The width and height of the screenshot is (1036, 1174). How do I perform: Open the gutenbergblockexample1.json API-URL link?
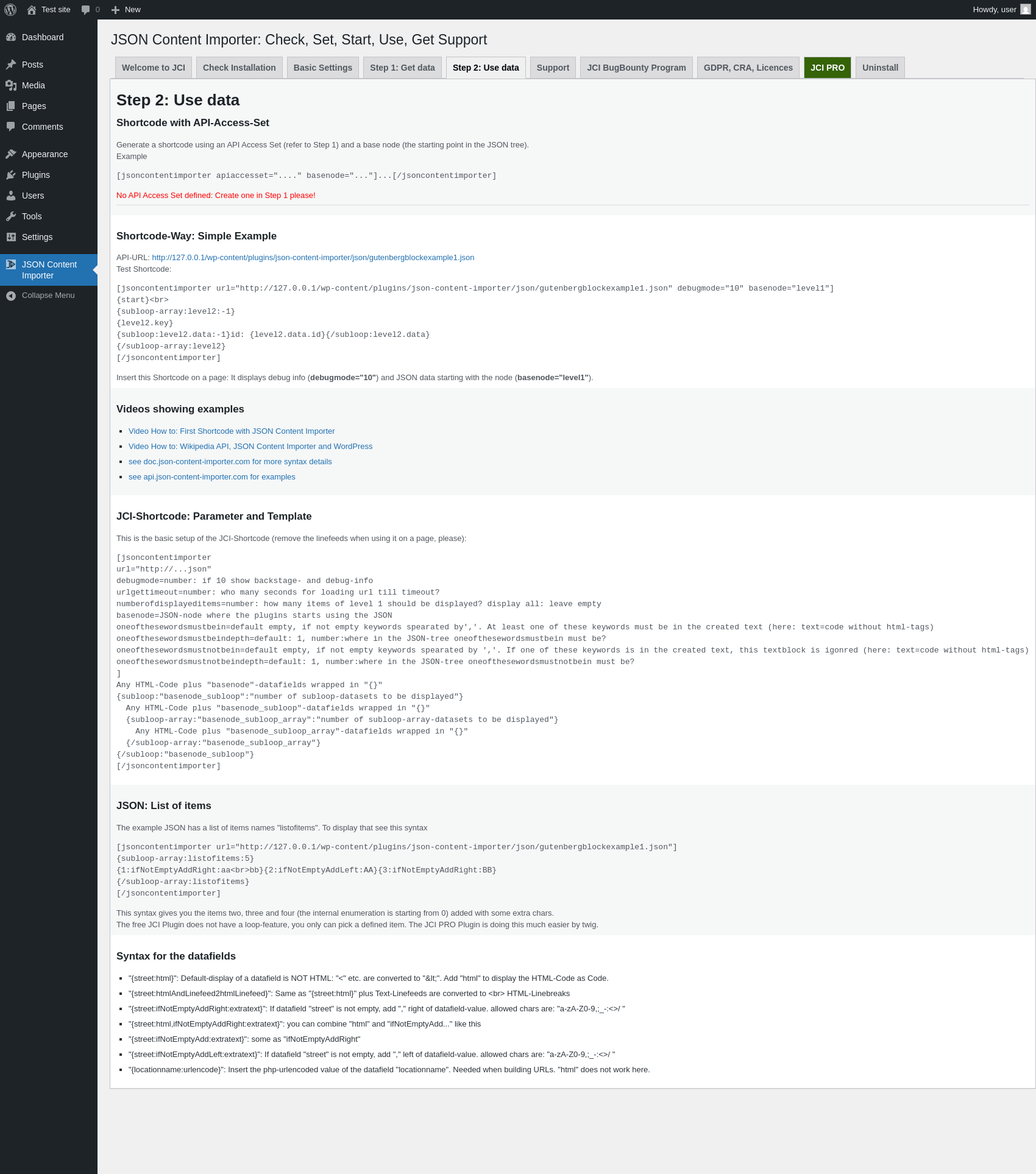[x=313, y=258]
